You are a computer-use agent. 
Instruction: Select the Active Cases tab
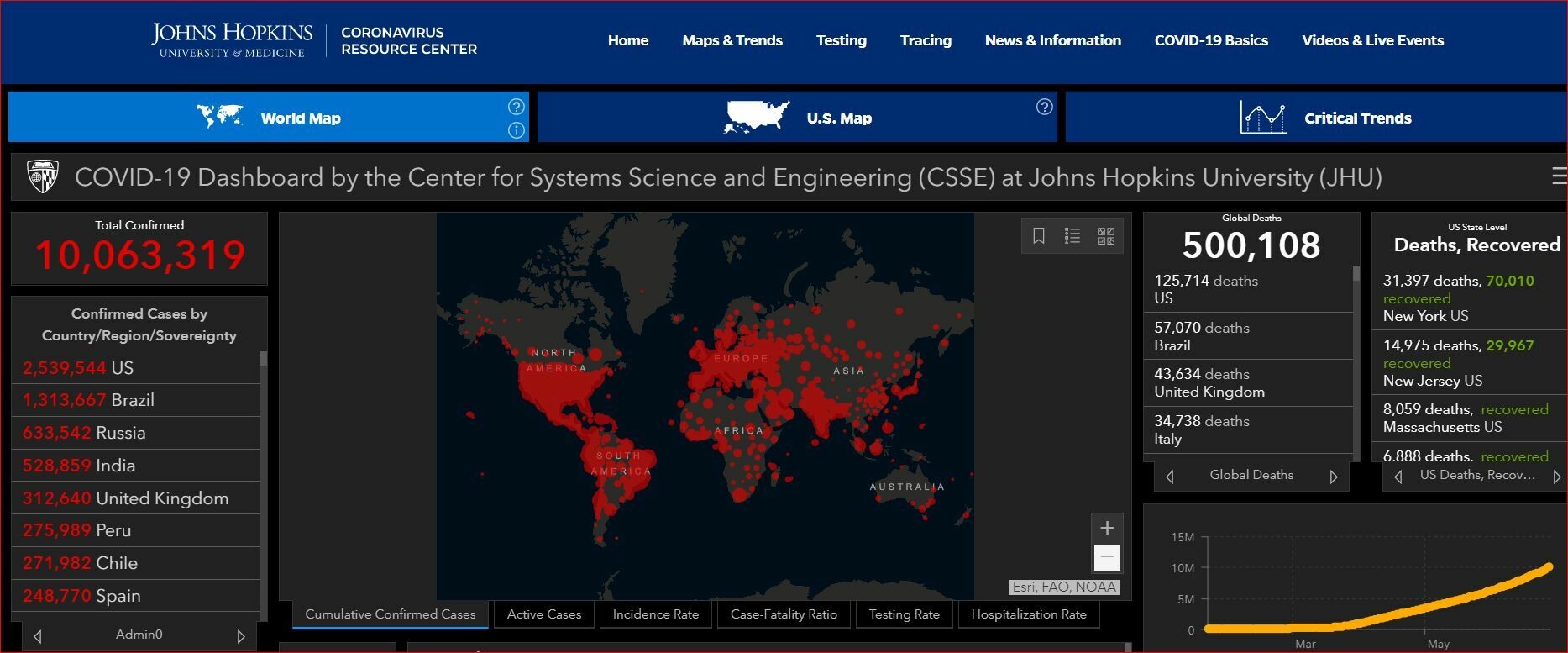coord(544,614)
